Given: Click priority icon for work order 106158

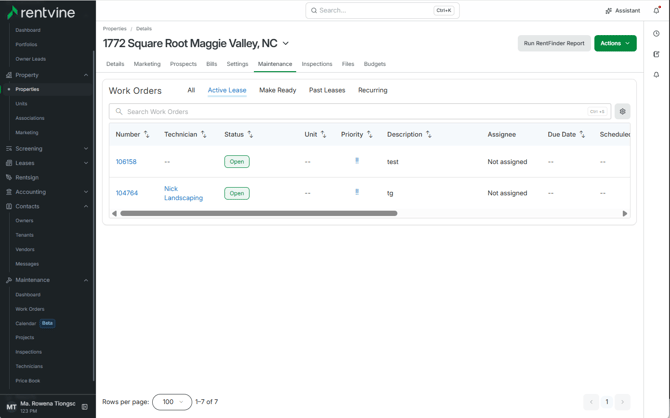Looking at the screenshot, I should coord(357,161).
